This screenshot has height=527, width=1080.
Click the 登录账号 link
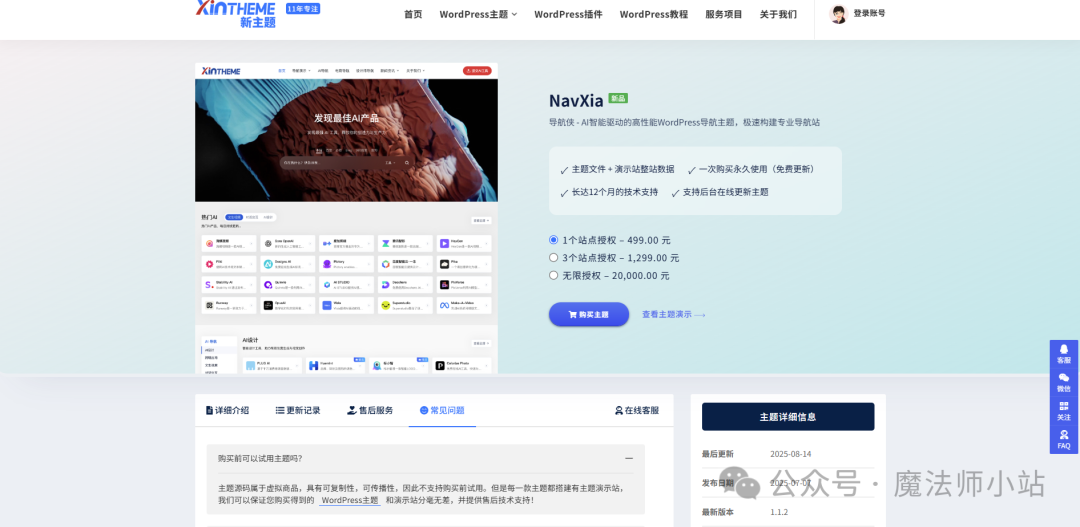(x=869, y=13)
